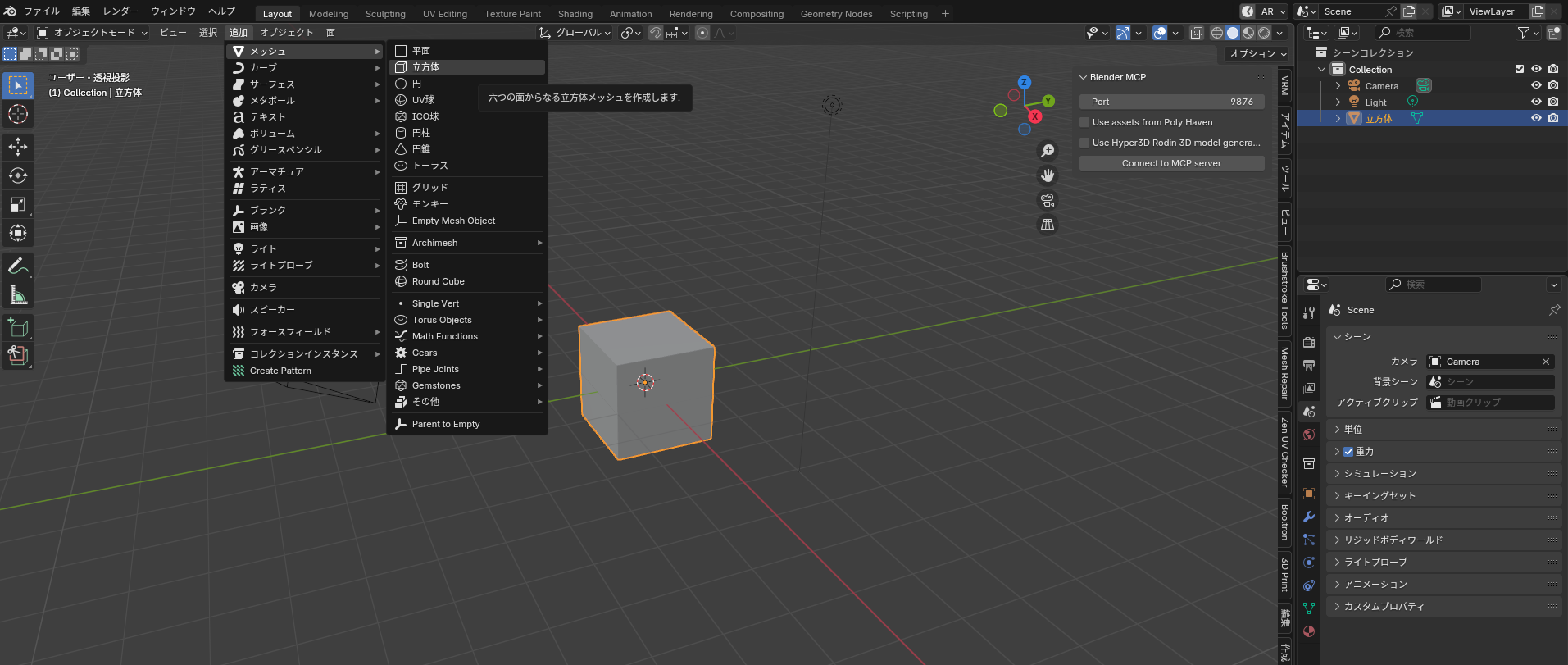The height and width of the screenshot is (665, 1568).
Task: Select the Move tool
Action: (18, 147)
